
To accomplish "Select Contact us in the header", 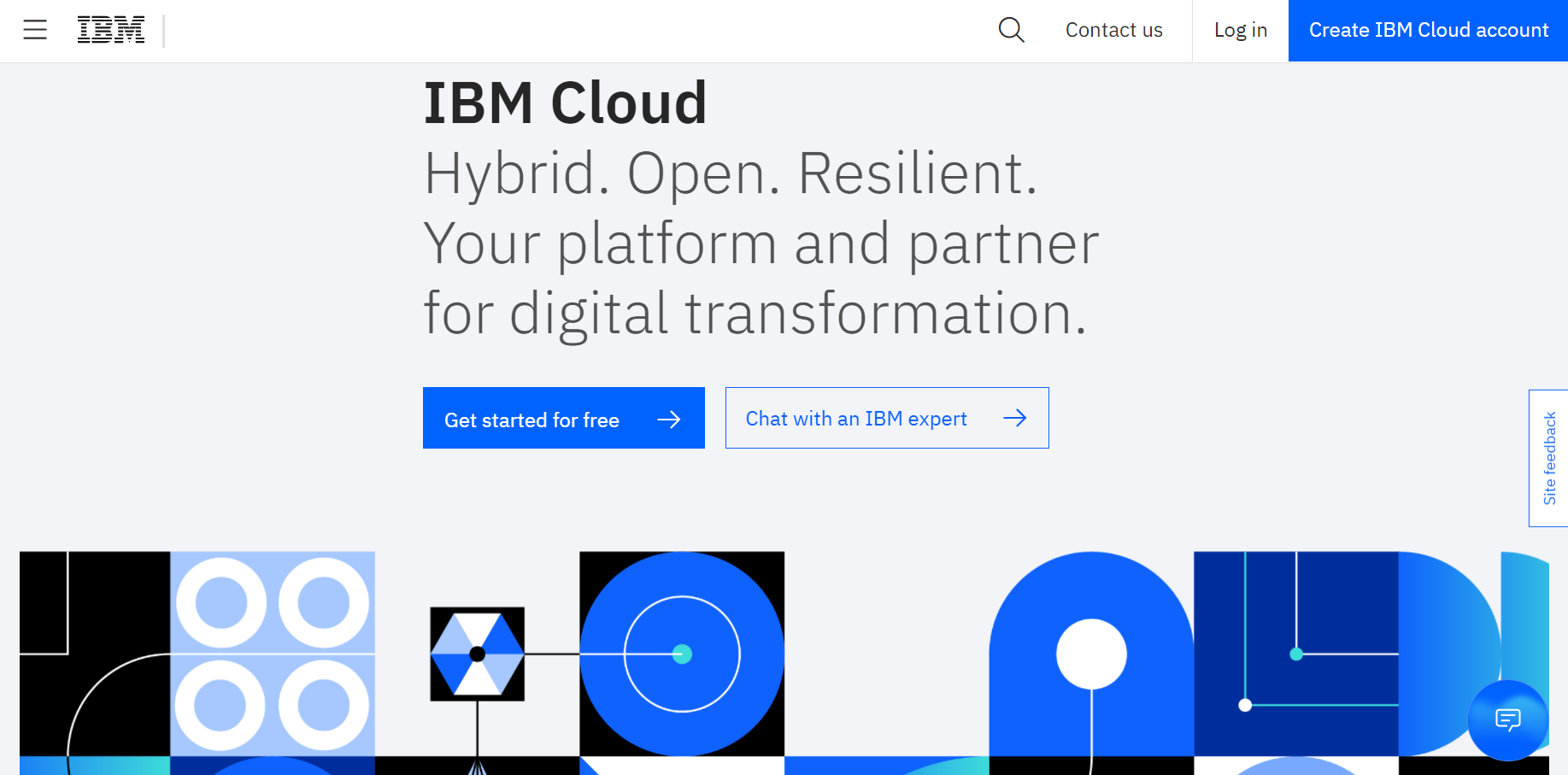I will click(x=1113, y=29).
